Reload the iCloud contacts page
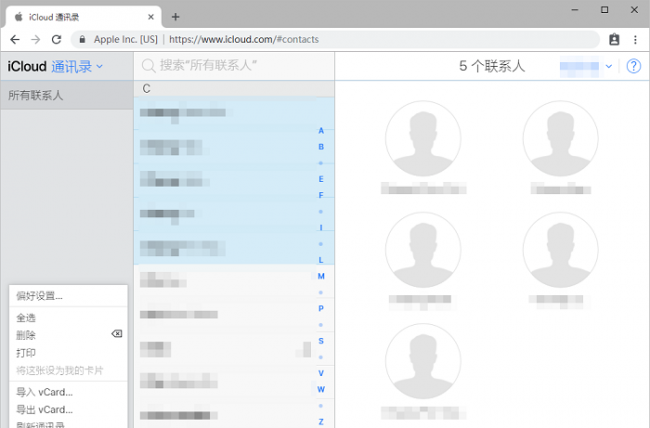This screenshot has height=428, width=650. point(56,39)
